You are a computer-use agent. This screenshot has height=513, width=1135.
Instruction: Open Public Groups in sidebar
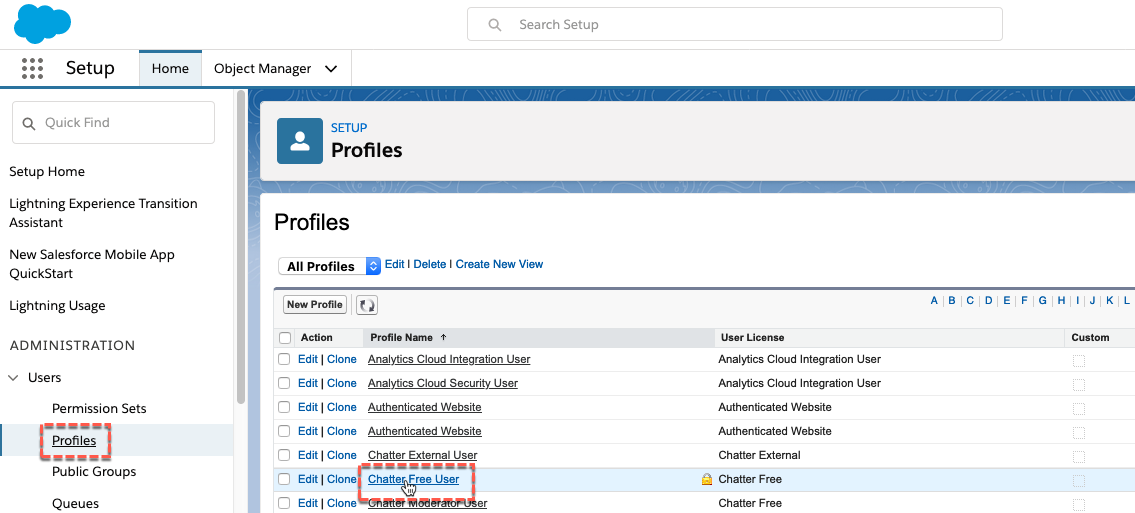click(94, 472)
